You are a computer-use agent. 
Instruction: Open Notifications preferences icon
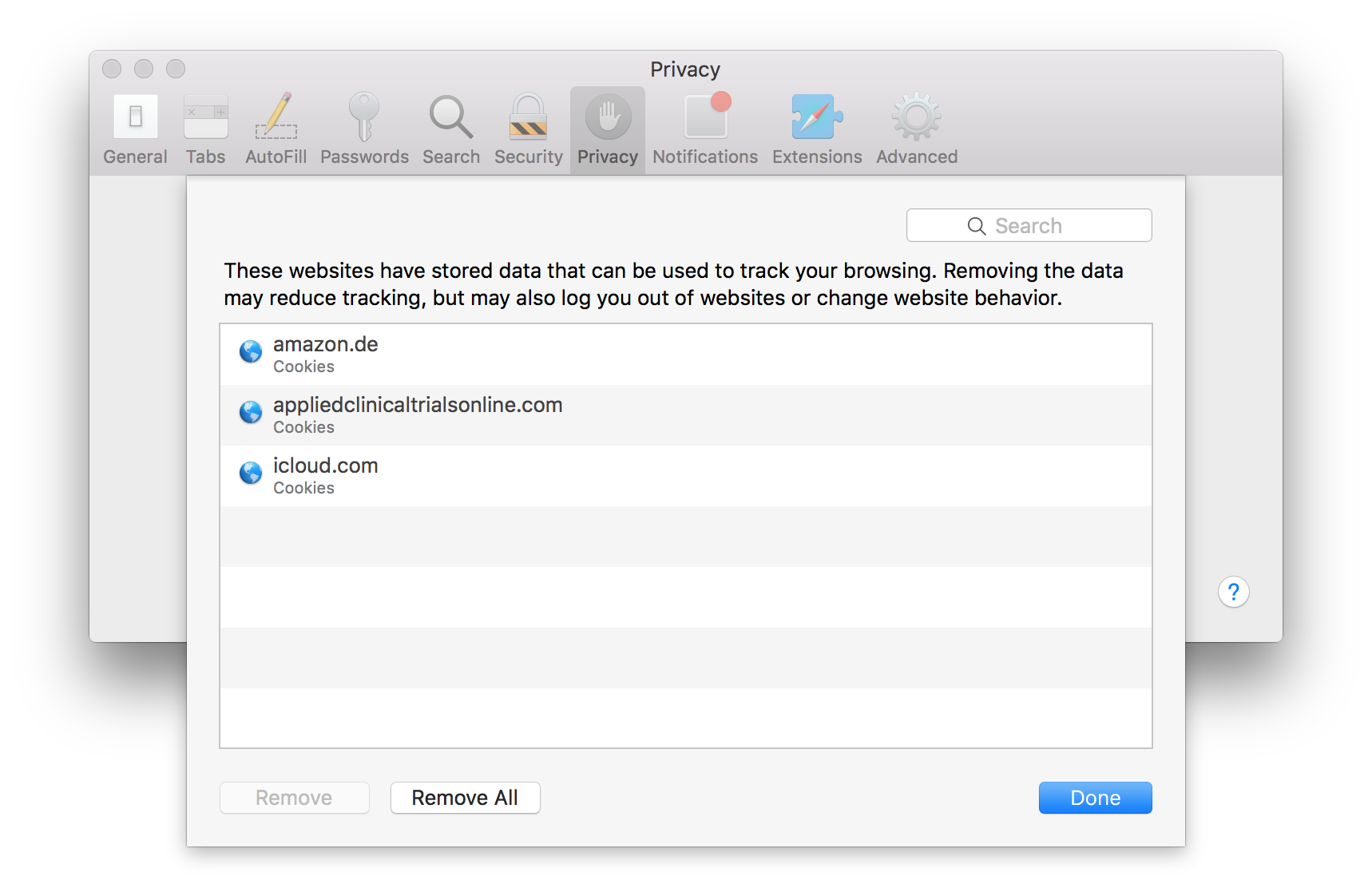click(x=705, y=129)
